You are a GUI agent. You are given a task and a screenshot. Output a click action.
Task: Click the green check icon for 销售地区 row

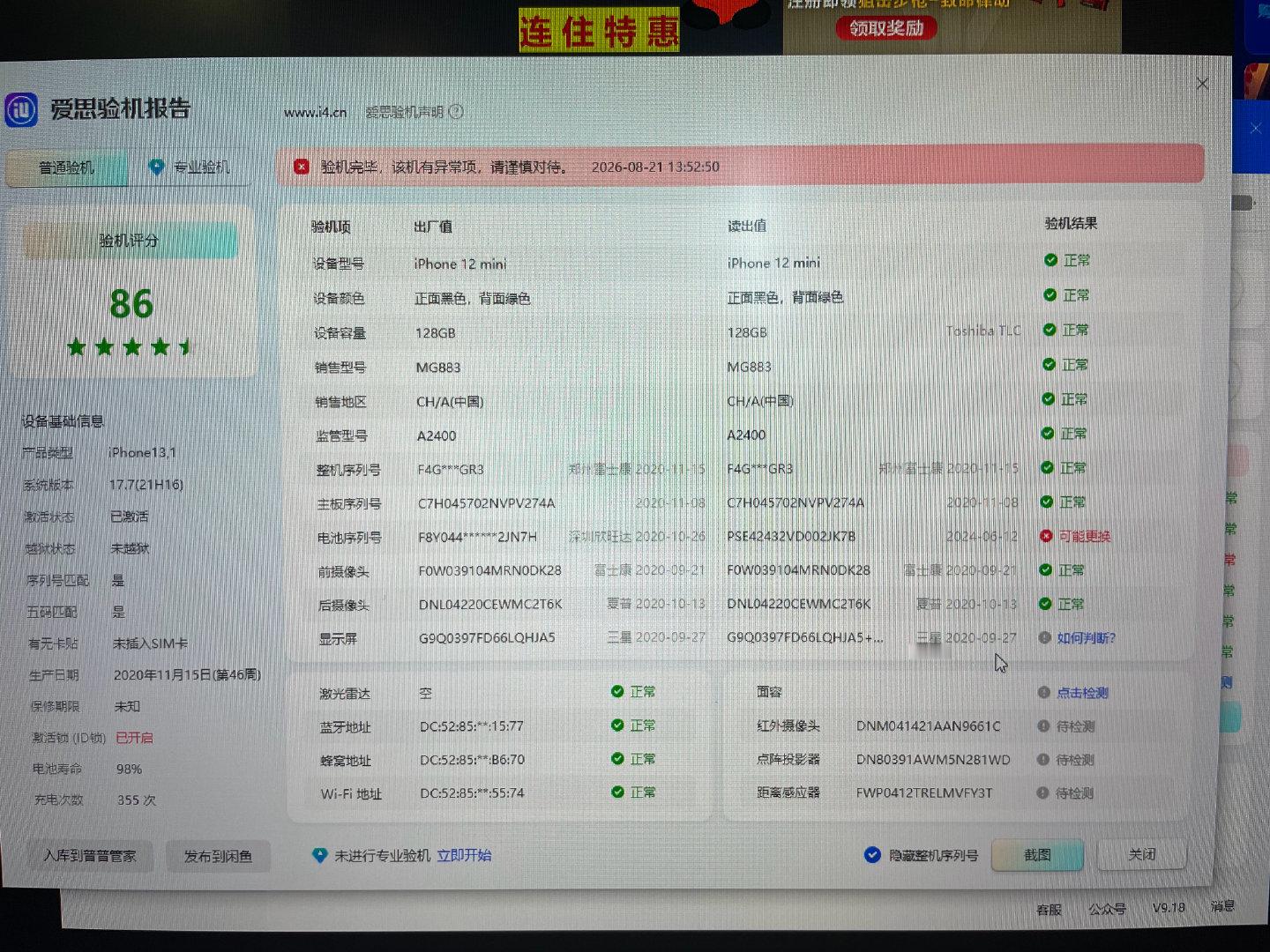(1049, 398)
